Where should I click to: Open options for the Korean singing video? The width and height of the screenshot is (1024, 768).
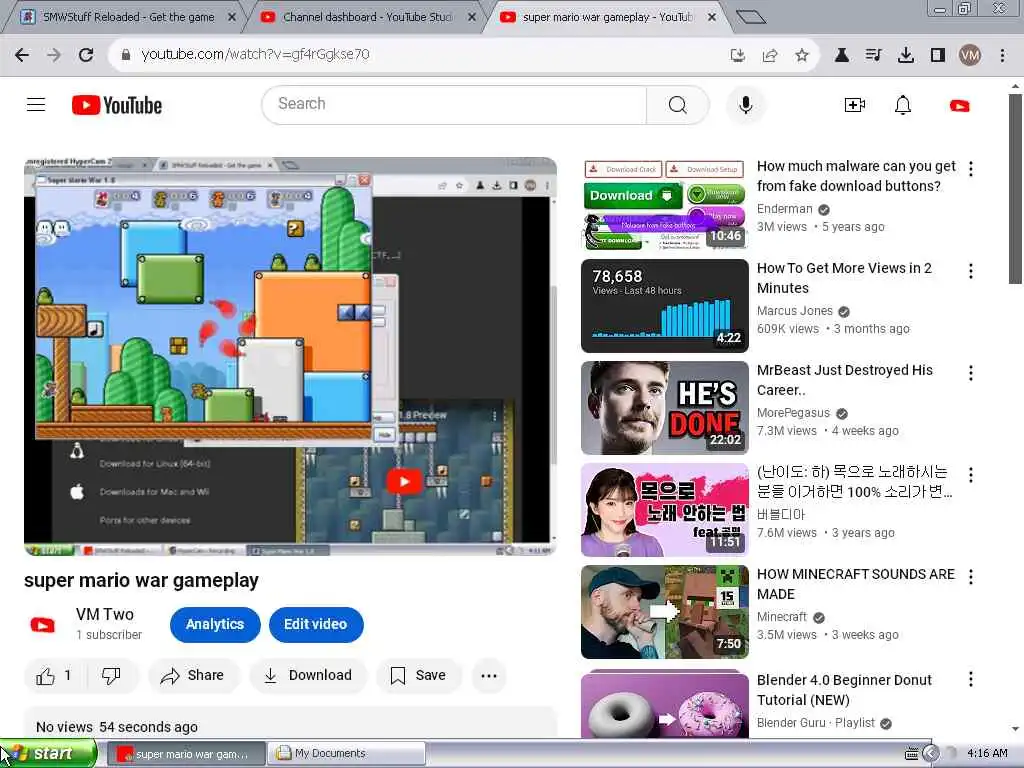971,475
